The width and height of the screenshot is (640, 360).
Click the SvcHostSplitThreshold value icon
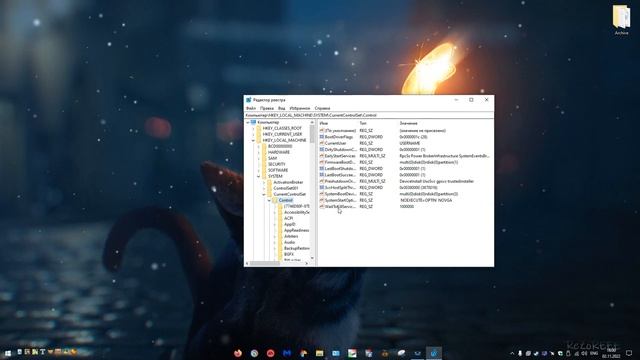tap(322, 188)
